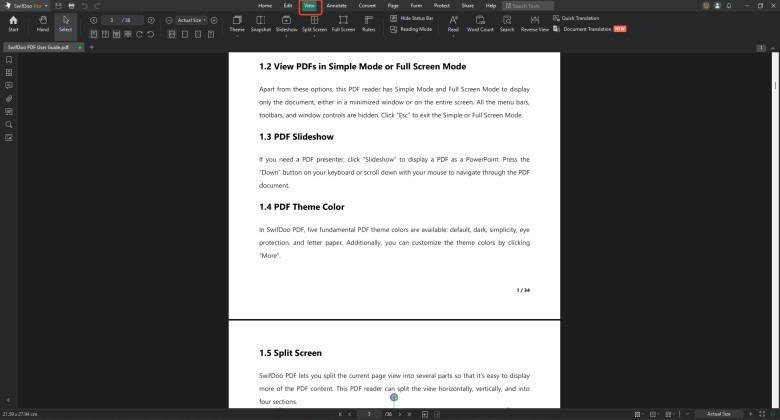Click Hide Status Bar
Screen dimensions: 780x420
[x=411, y=18]
